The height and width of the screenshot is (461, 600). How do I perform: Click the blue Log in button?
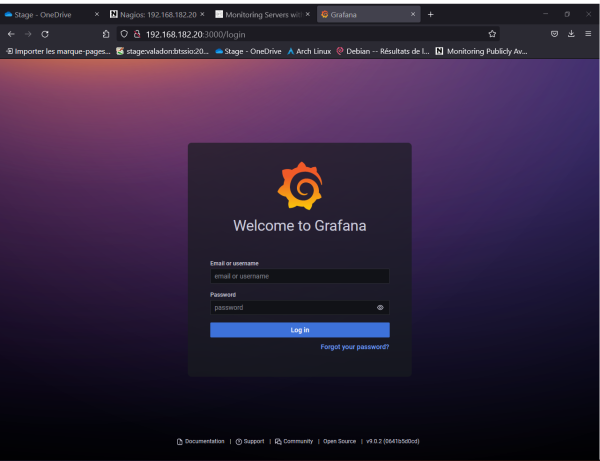(300, 330)
